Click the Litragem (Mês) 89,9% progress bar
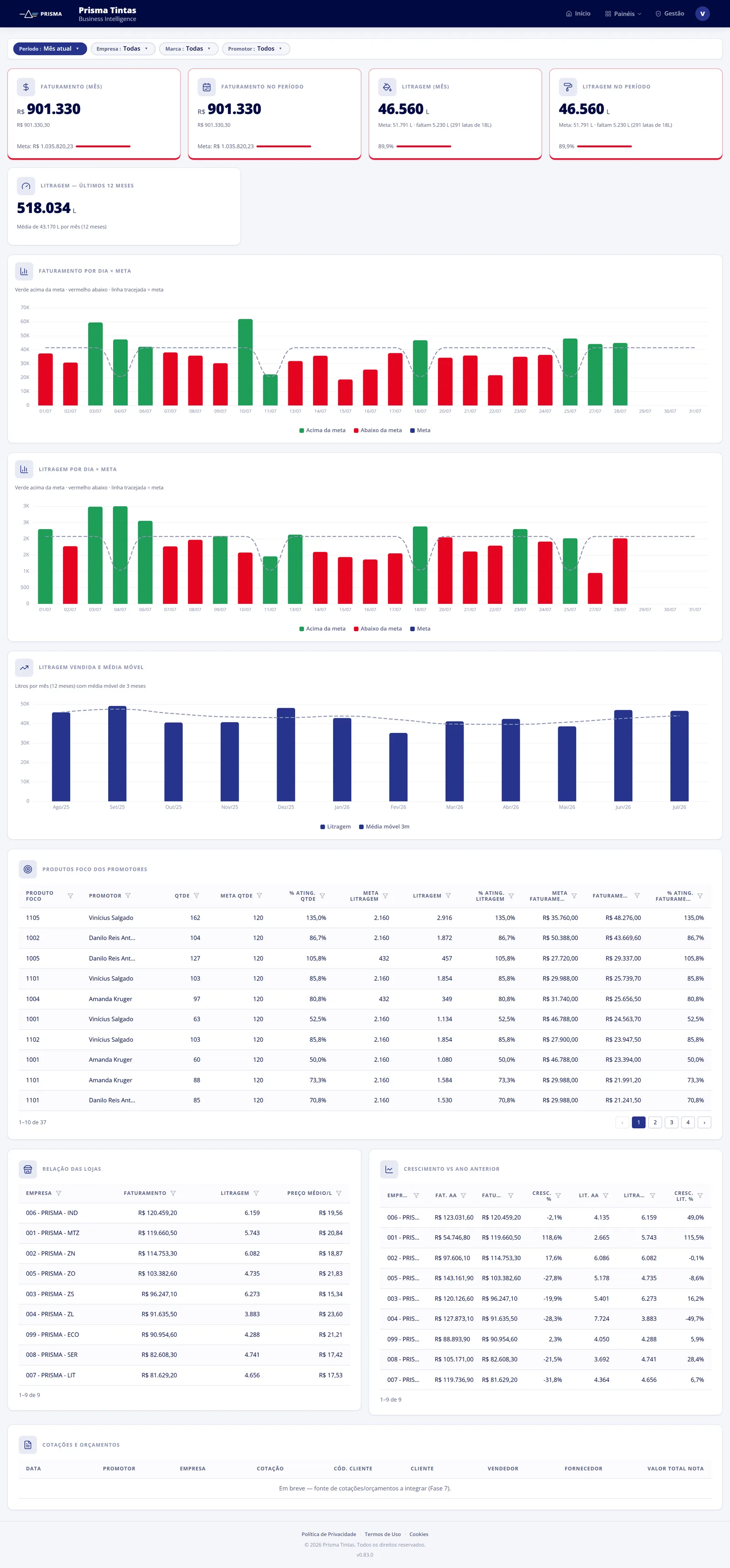 (x=424, y=147)
